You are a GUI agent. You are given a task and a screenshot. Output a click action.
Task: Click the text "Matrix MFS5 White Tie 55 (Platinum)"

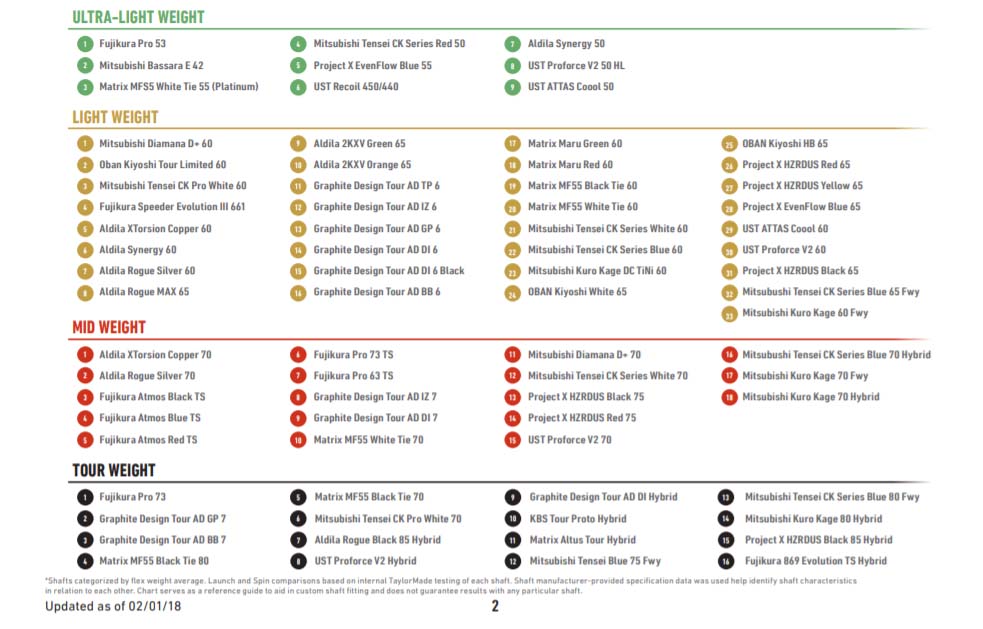coord(179,87)
